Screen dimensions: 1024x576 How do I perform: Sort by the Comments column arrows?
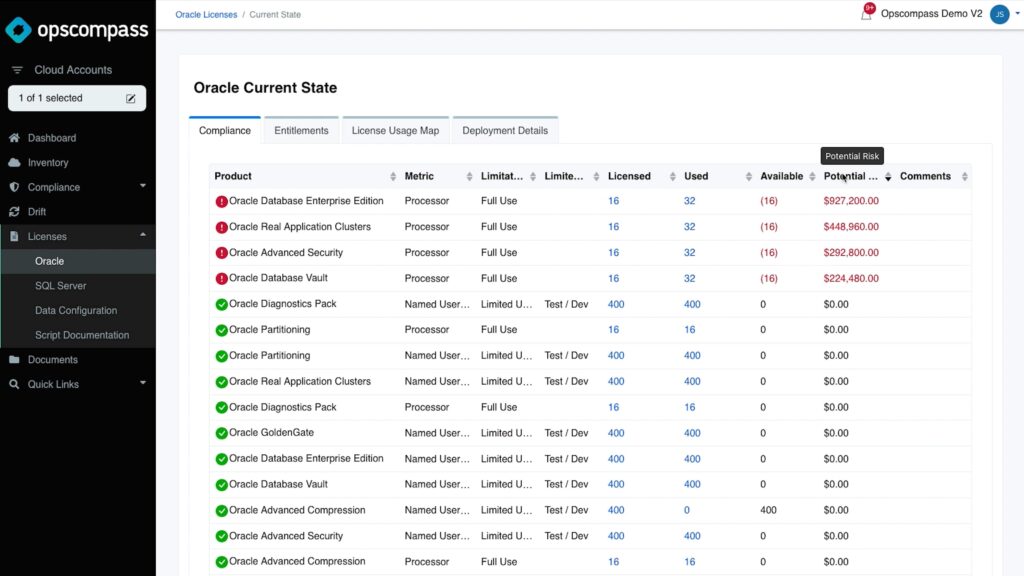965,176
